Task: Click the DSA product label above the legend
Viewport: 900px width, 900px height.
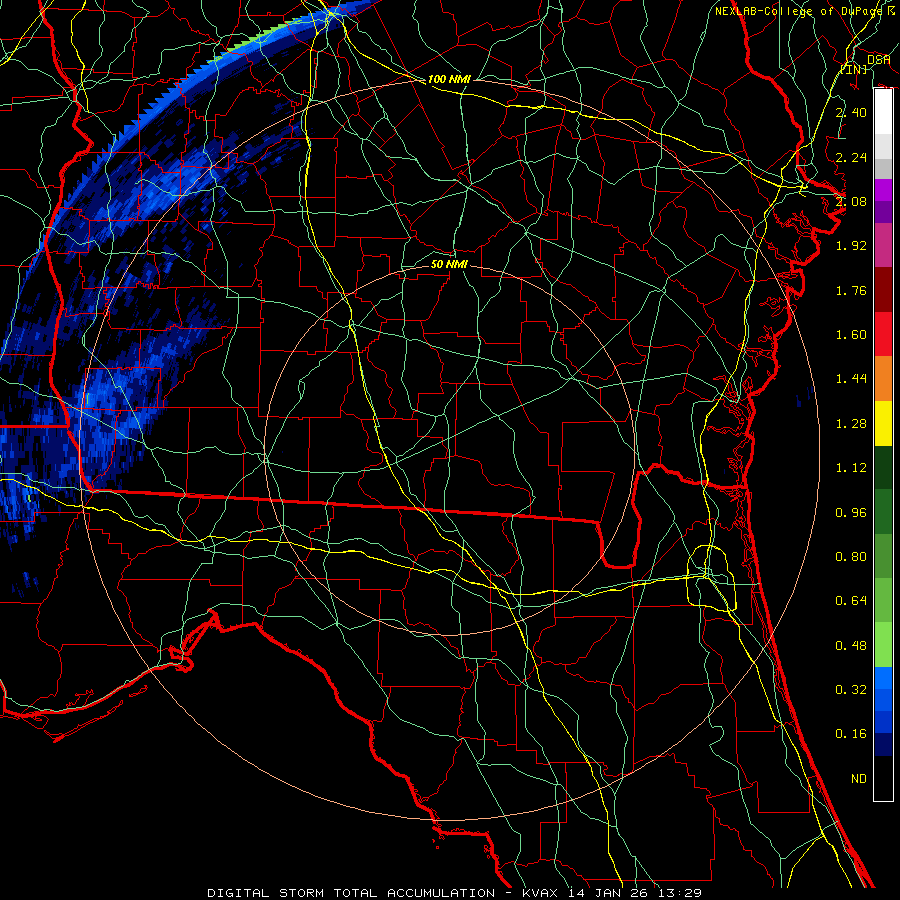Action: (x=879, y=59)
